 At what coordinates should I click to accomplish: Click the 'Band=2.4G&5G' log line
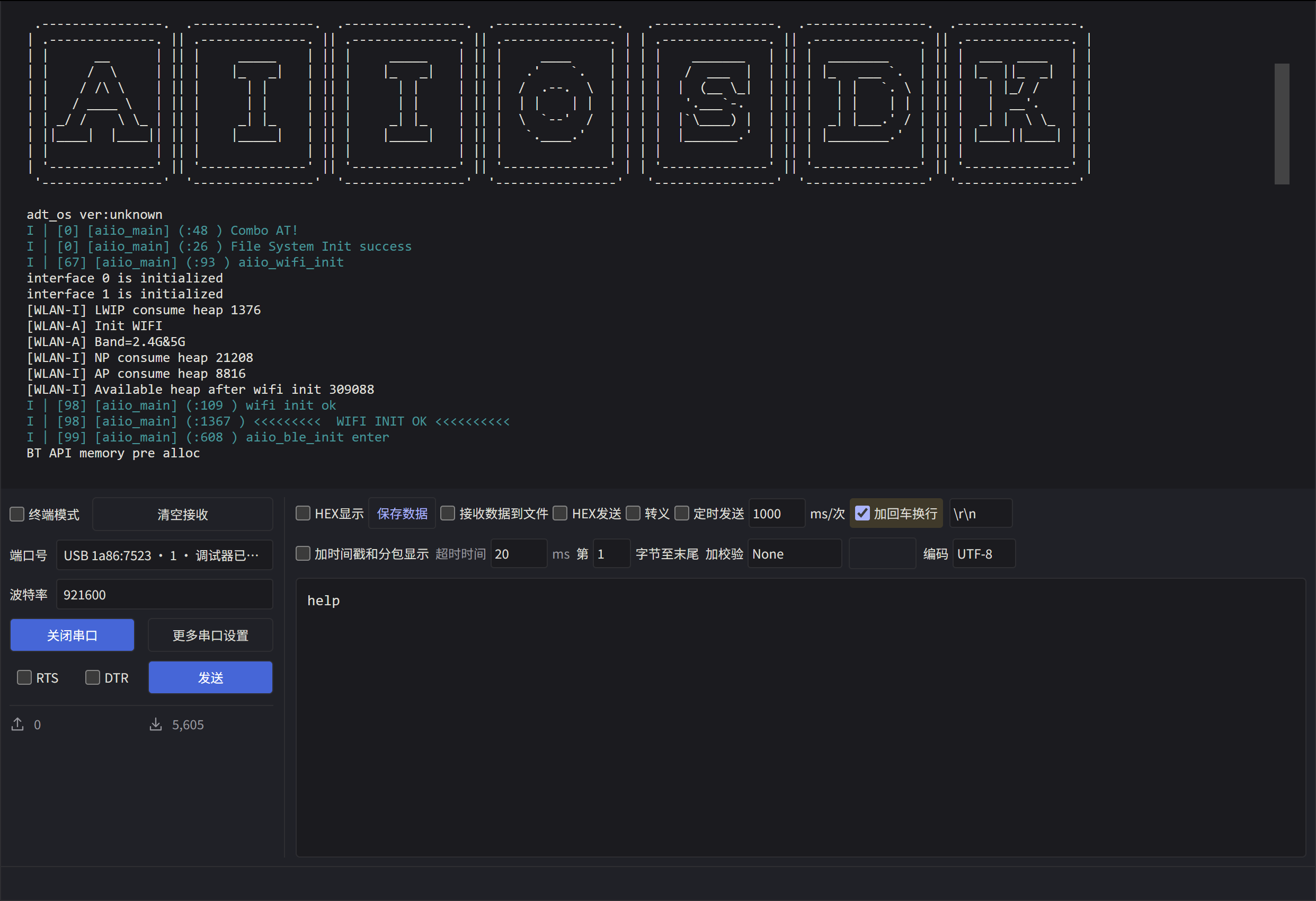(106, 342)
